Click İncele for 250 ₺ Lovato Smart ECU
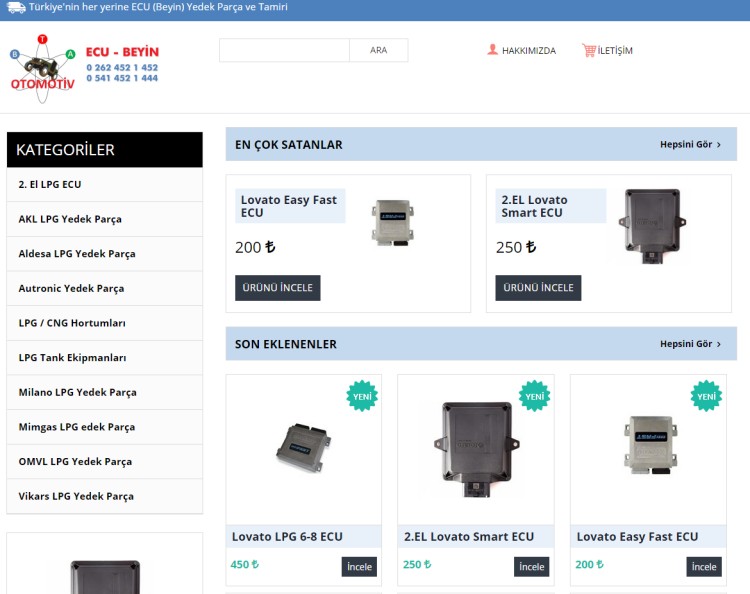Viewport: 750px width, 594px height. coord(531,567)
